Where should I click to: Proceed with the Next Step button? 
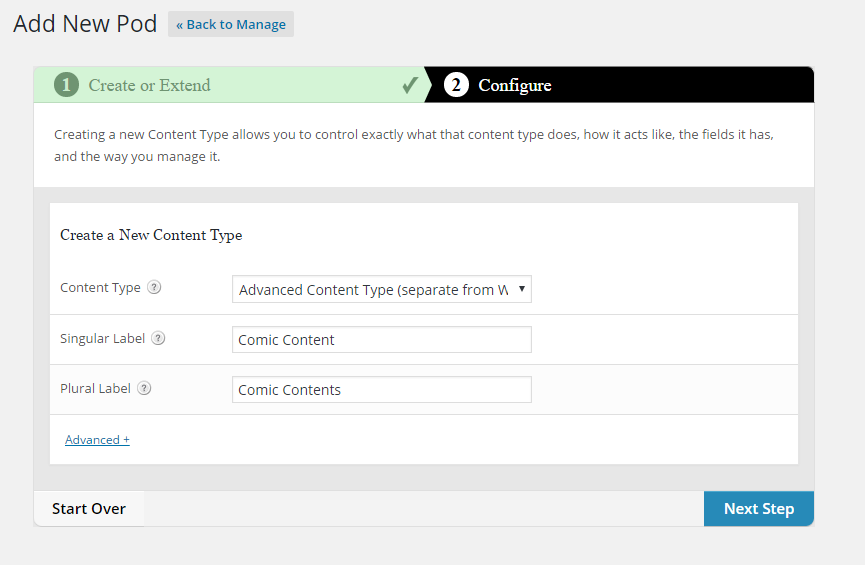758,509
